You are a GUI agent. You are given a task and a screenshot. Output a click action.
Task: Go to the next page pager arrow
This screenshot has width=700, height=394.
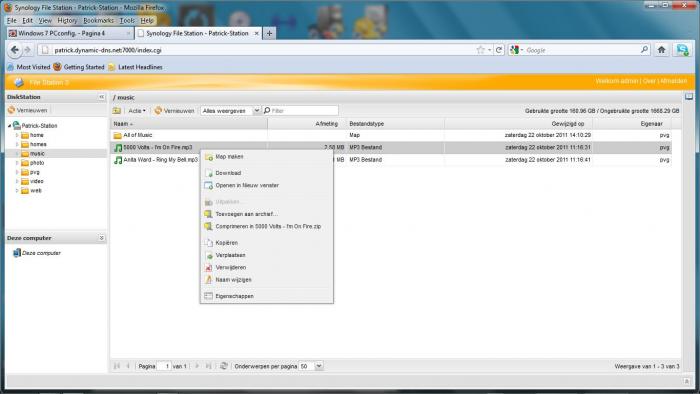point(197,366)
